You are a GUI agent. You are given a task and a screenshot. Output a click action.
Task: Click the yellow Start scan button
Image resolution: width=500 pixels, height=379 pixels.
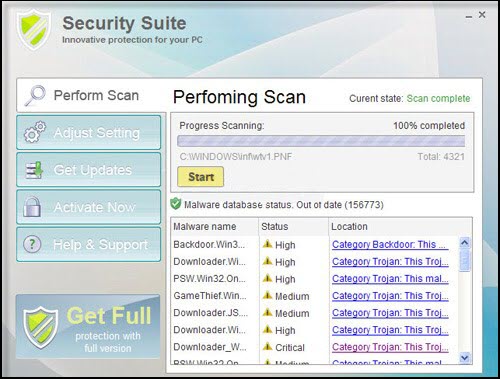201,177
